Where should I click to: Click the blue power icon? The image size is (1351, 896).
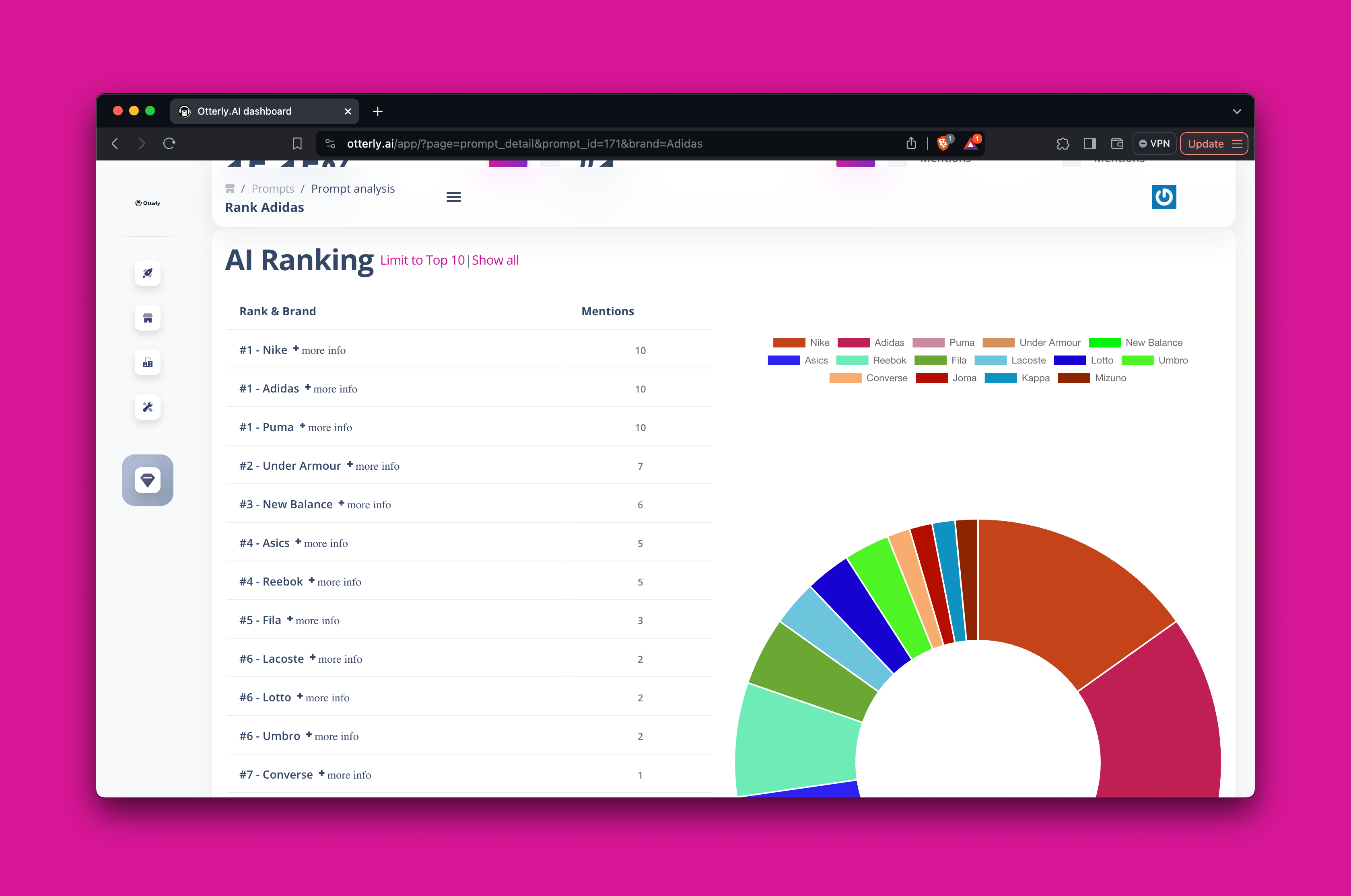pyautogui.click(x=1164, y=197)
